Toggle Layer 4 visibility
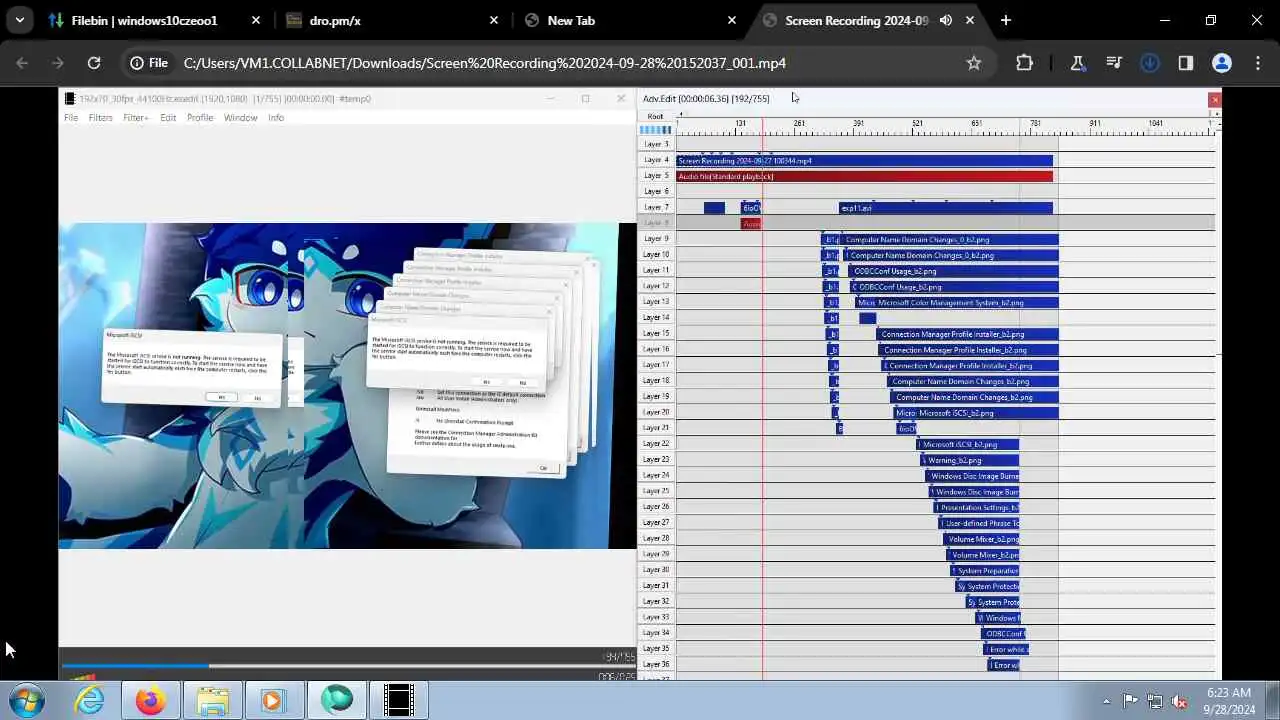1280x720 pixels. (656, 160)
